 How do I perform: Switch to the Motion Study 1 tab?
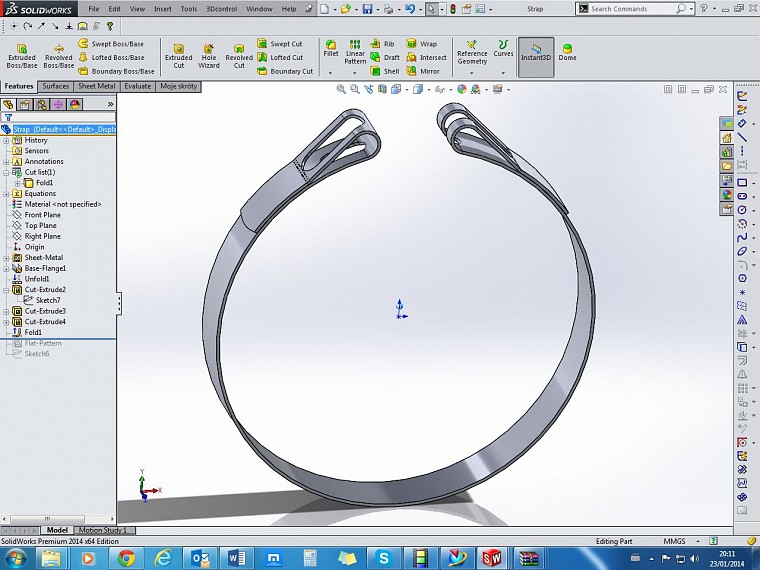tap(102, 530)
